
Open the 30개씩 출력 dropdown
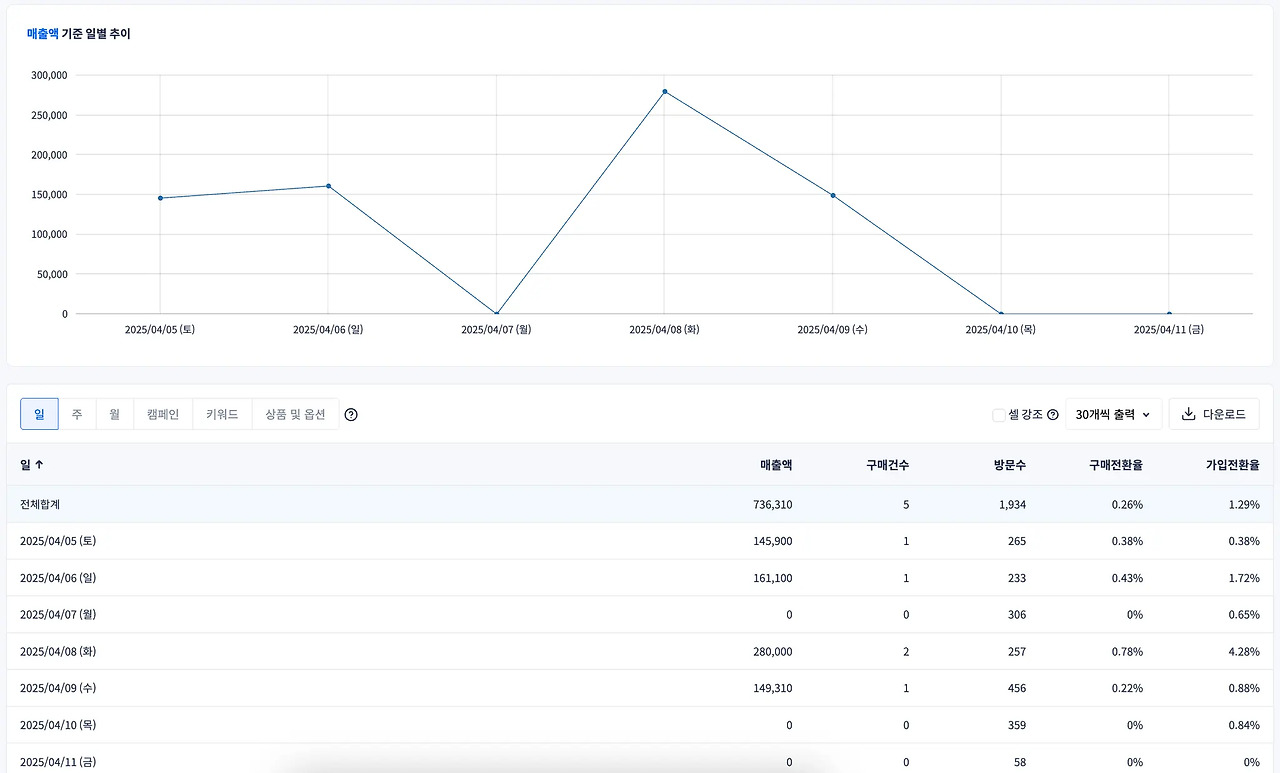tap(1113, 414)
